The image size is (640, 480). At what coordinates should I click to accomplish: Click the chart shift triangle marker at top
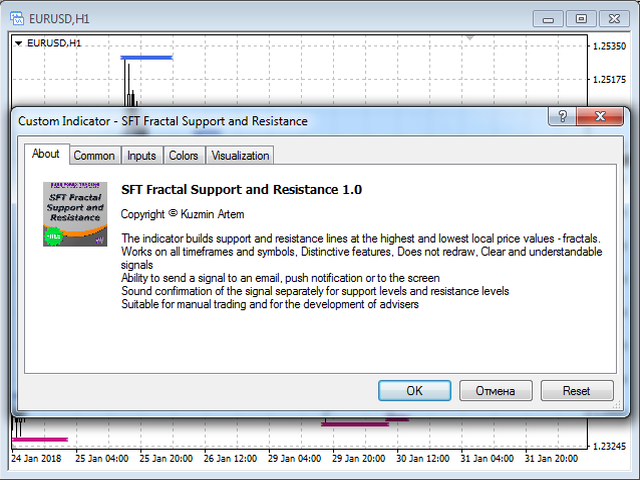pyautogui.click(x=470, y=38)
